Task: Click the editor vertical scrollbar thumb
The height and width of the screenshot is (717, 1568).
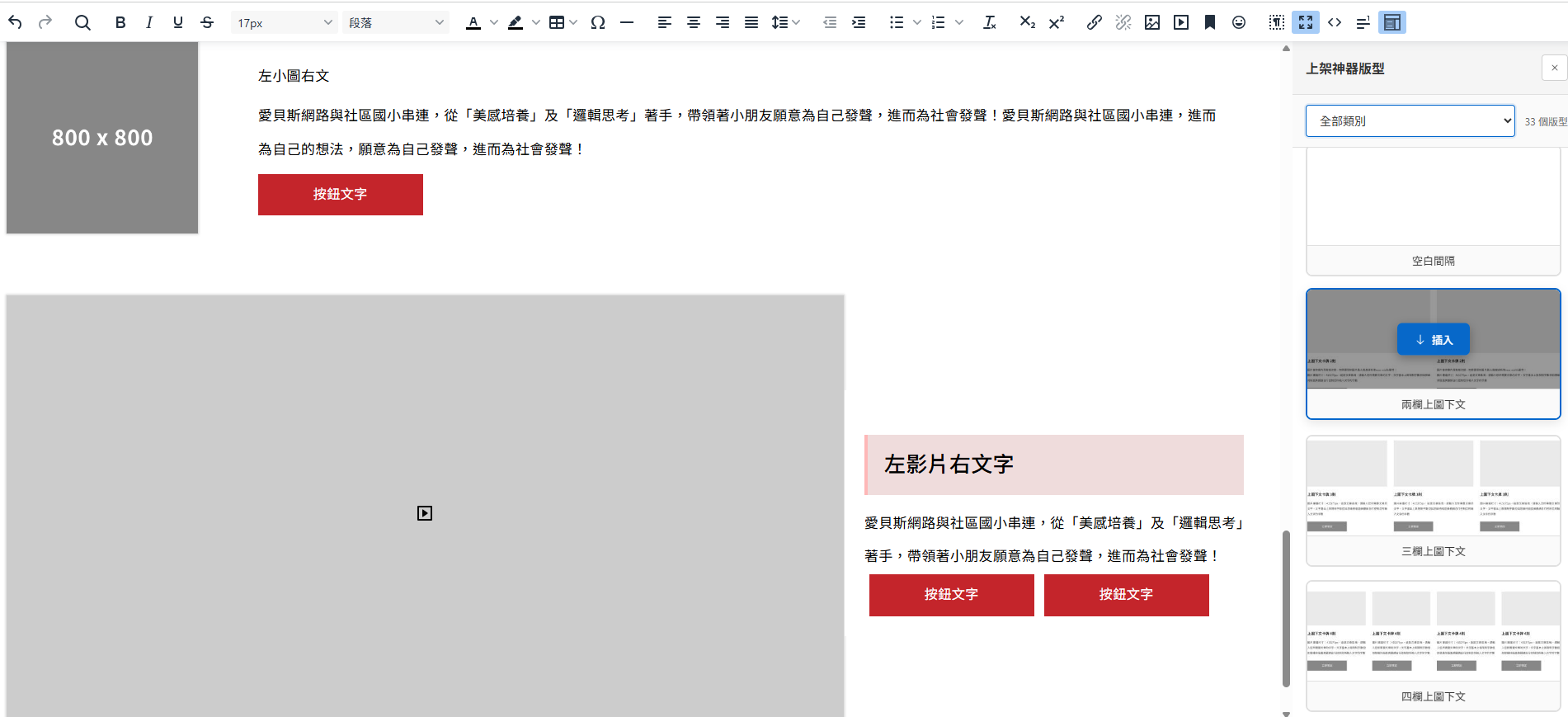Action: click(1286, 609)
